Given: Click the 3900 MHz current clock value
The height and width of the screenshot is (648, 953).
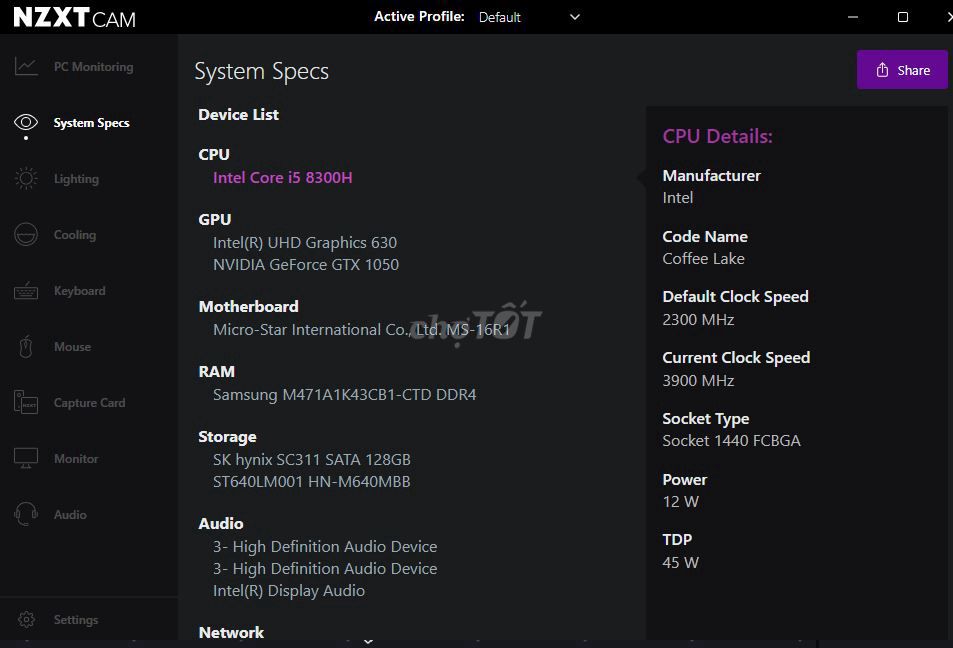Looking at the screenshot, I should pos(698,381).
